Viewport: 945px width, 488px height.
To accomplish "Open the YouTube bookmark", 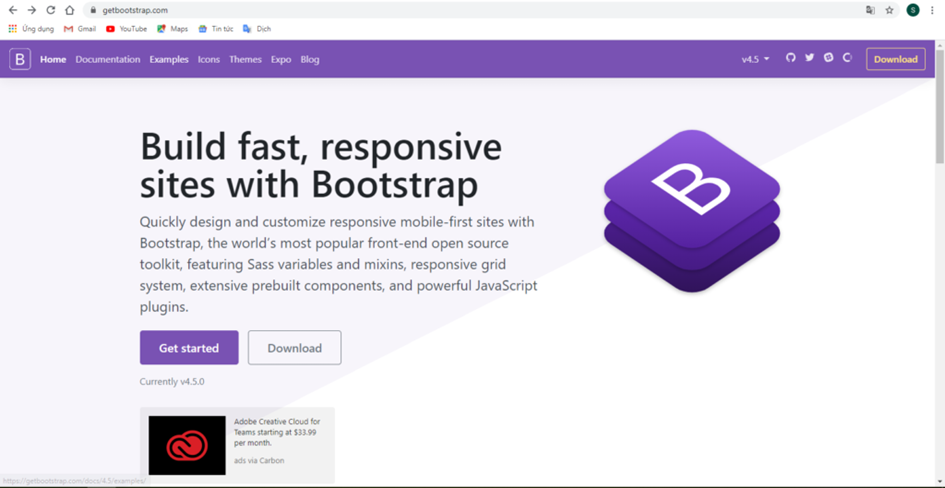I will tap(127, 28).
